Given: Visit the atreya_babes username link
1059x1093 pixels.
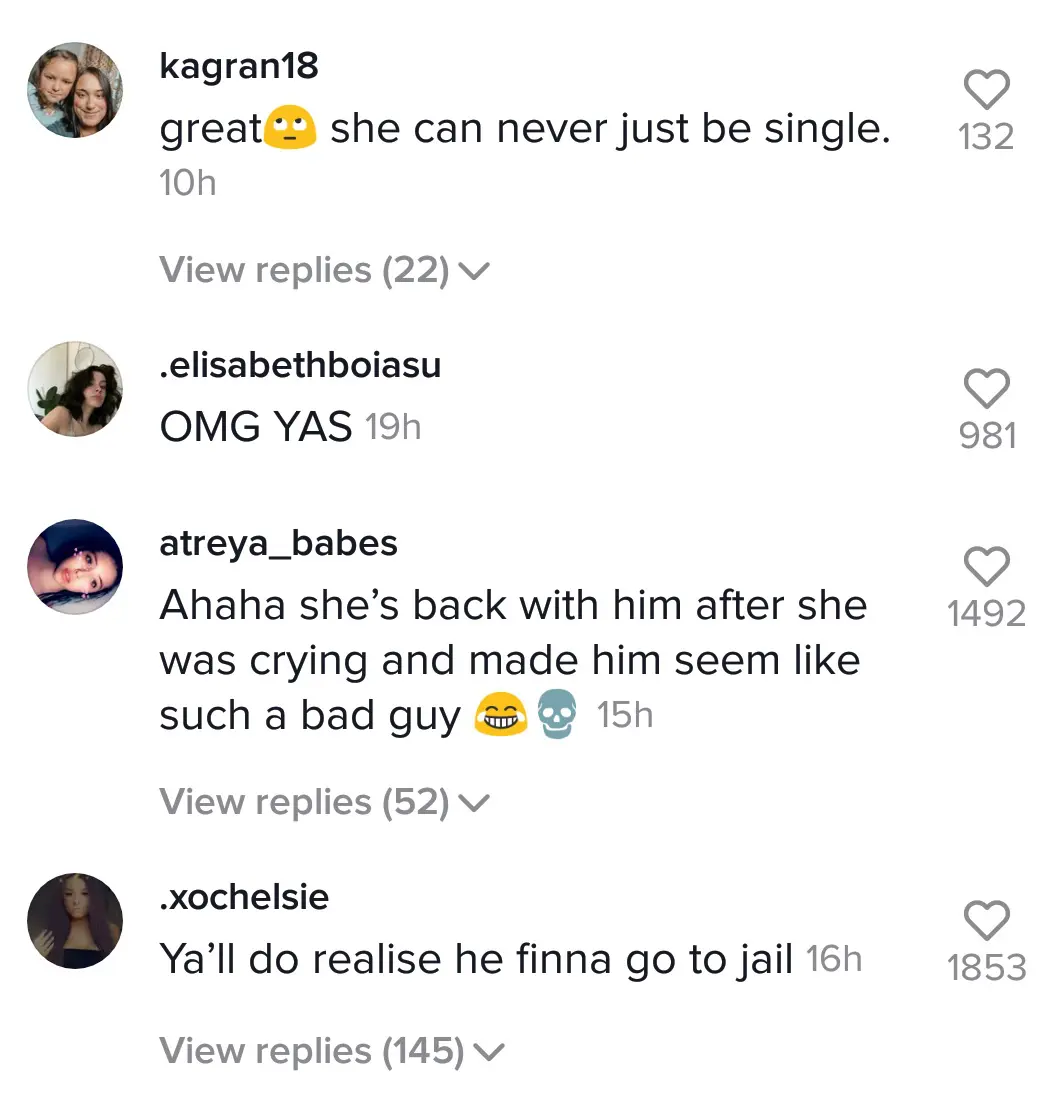Looking at the screenshot, I should click(278, 544).
